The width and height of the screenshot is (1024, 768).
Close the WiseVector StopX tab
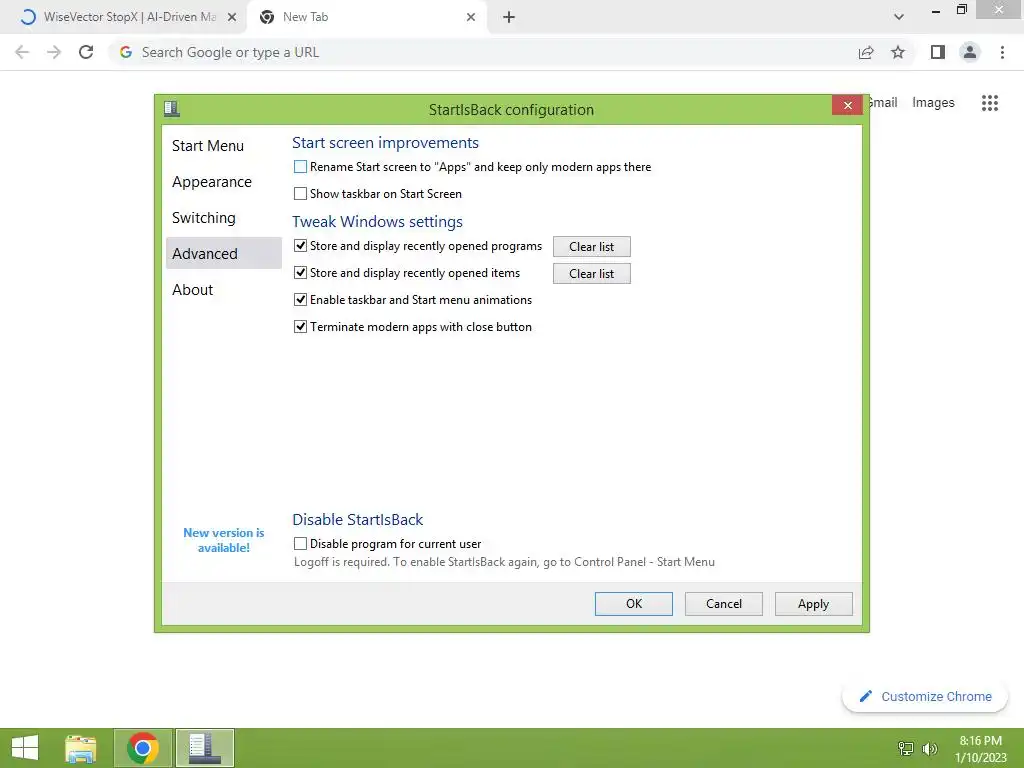click(x=232, y=18)
